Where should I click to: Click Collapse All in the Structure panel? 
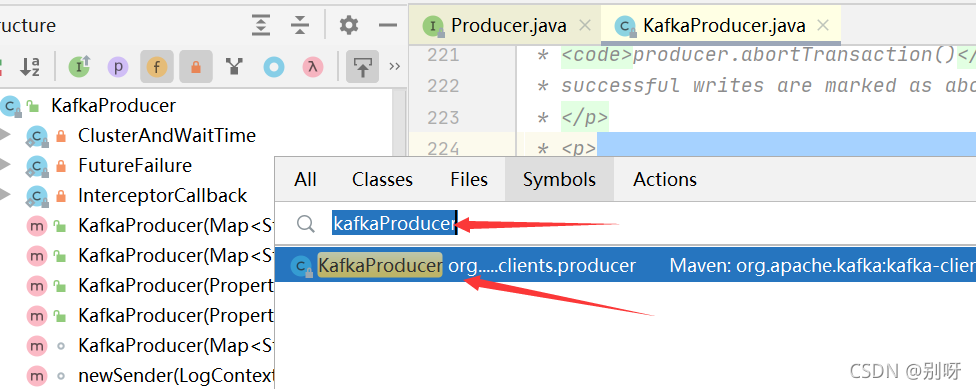tap(300, 26)
